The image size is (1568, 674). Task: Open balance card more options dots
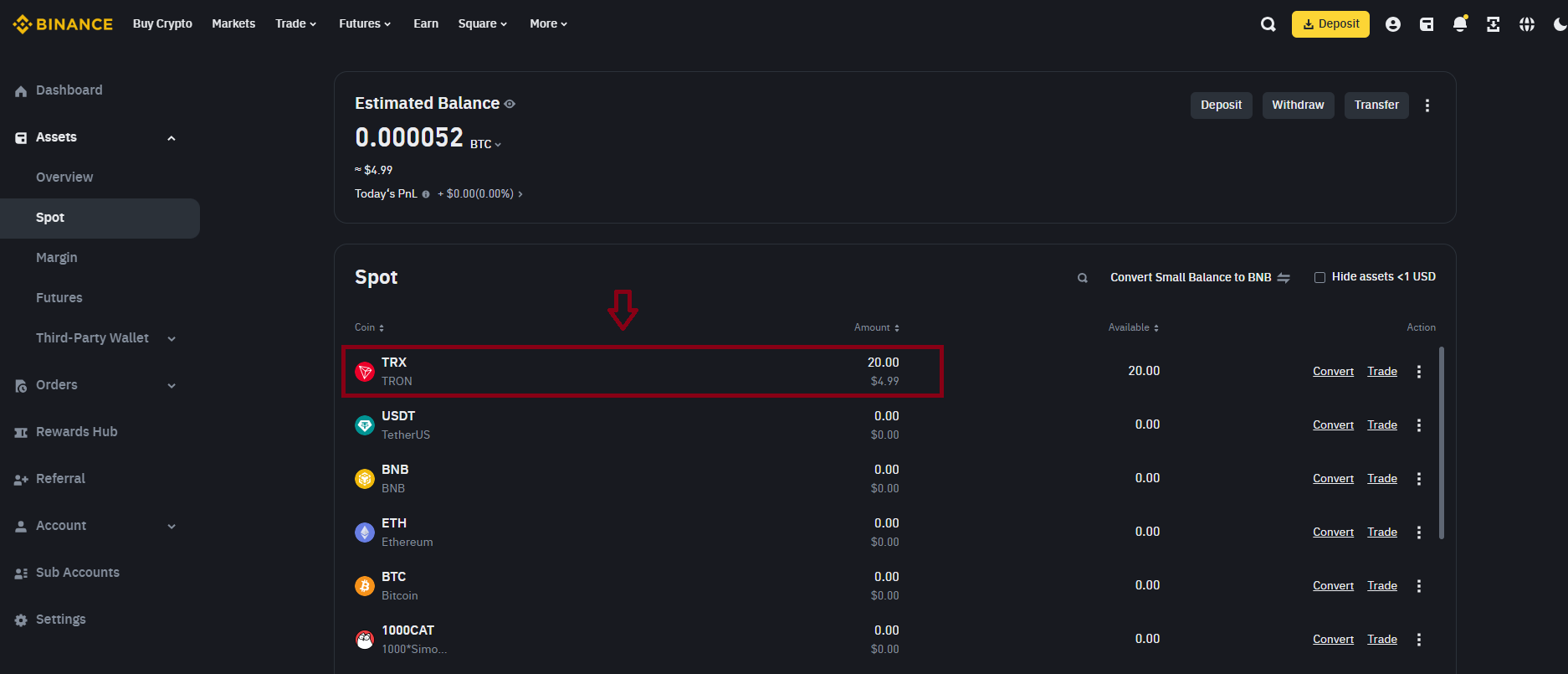click(1427, 105)
